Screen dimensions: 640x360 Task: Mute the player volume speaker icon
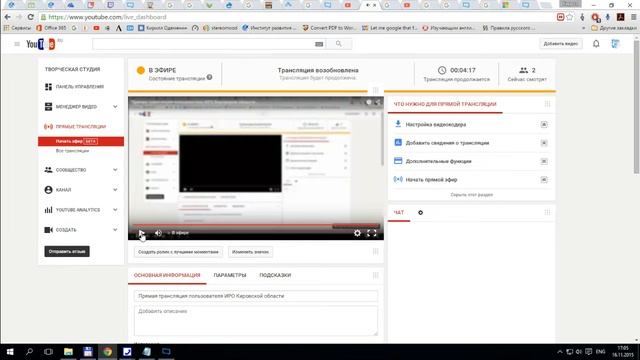tap(158, 233)
